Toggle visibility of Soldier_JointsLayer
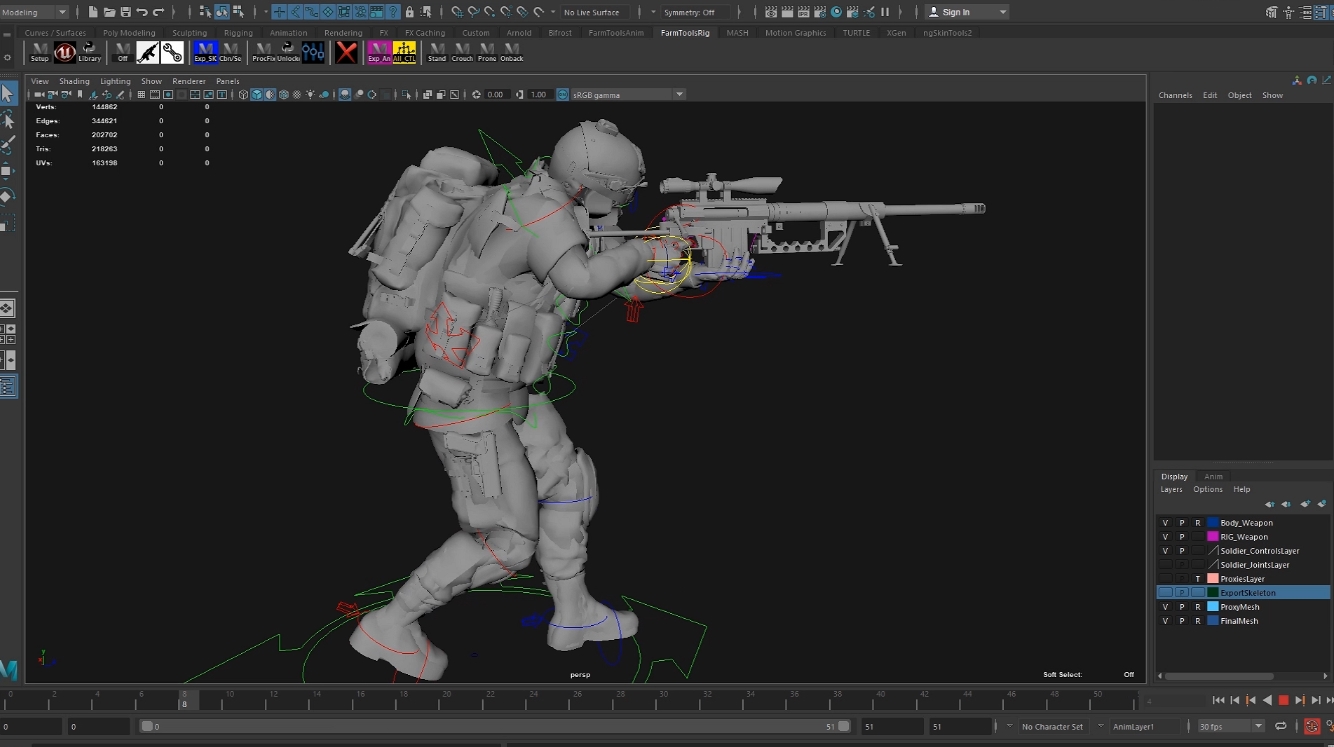Image resolution: width=1334 pixels, height=747 pixels. pos(1165,565)
